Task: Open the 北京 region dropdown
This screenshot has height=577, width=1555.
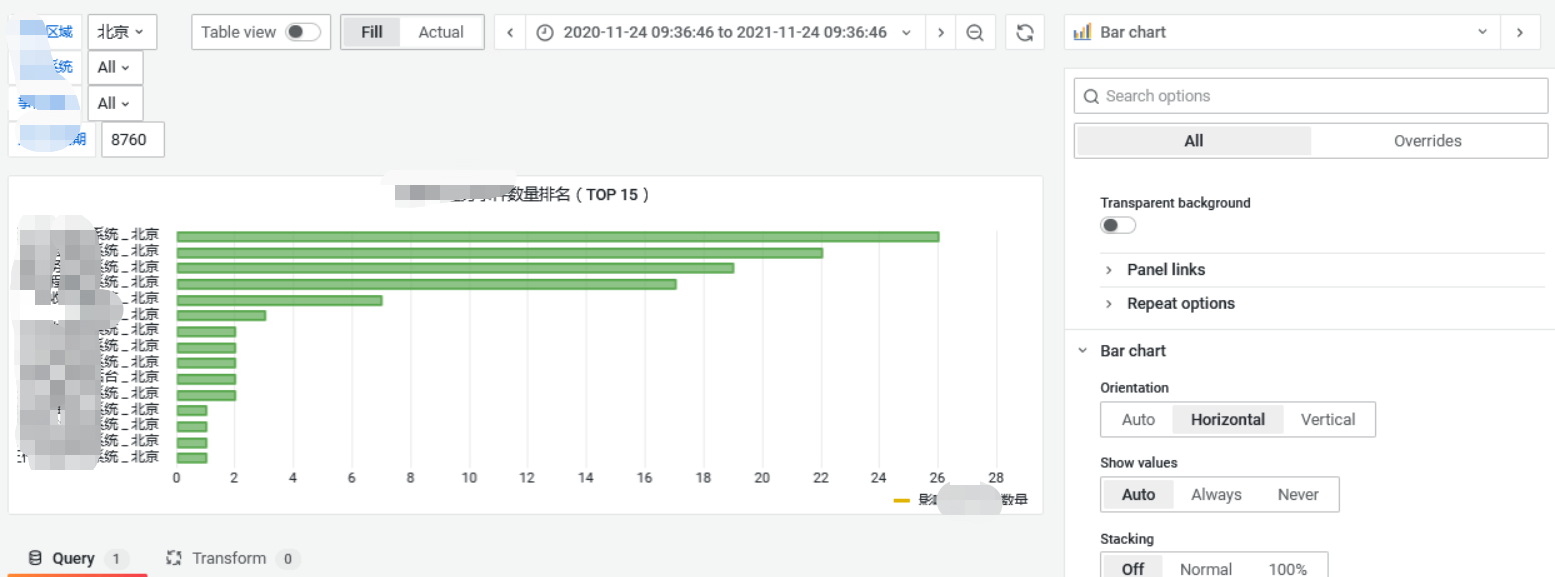Action: point(121,31)
